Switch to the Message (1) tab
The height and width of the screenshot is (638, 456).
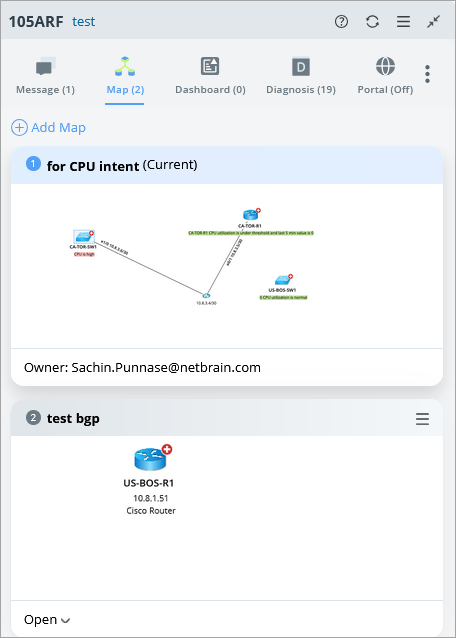[x=45, y=76]
